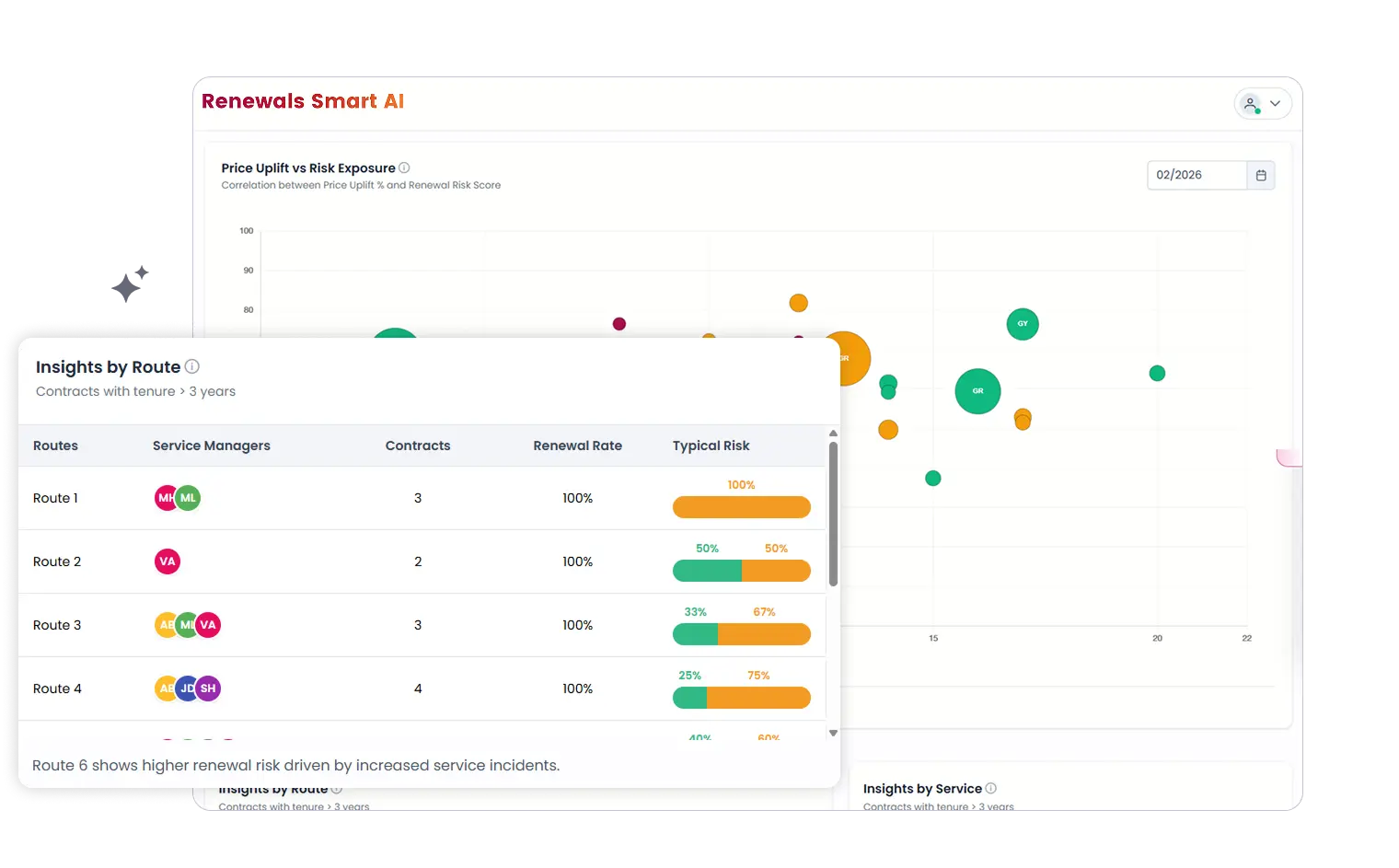Screen dimensions: 1399x868
Task: Click the info icon beside Insights by Service
Action: pyautogui.click(x=991, y=788)
